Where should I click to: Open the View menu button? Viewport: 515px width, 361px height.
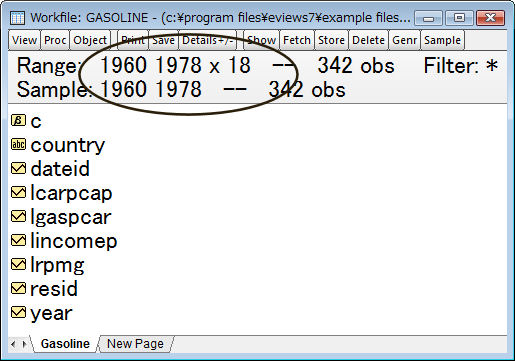[24, 40]
